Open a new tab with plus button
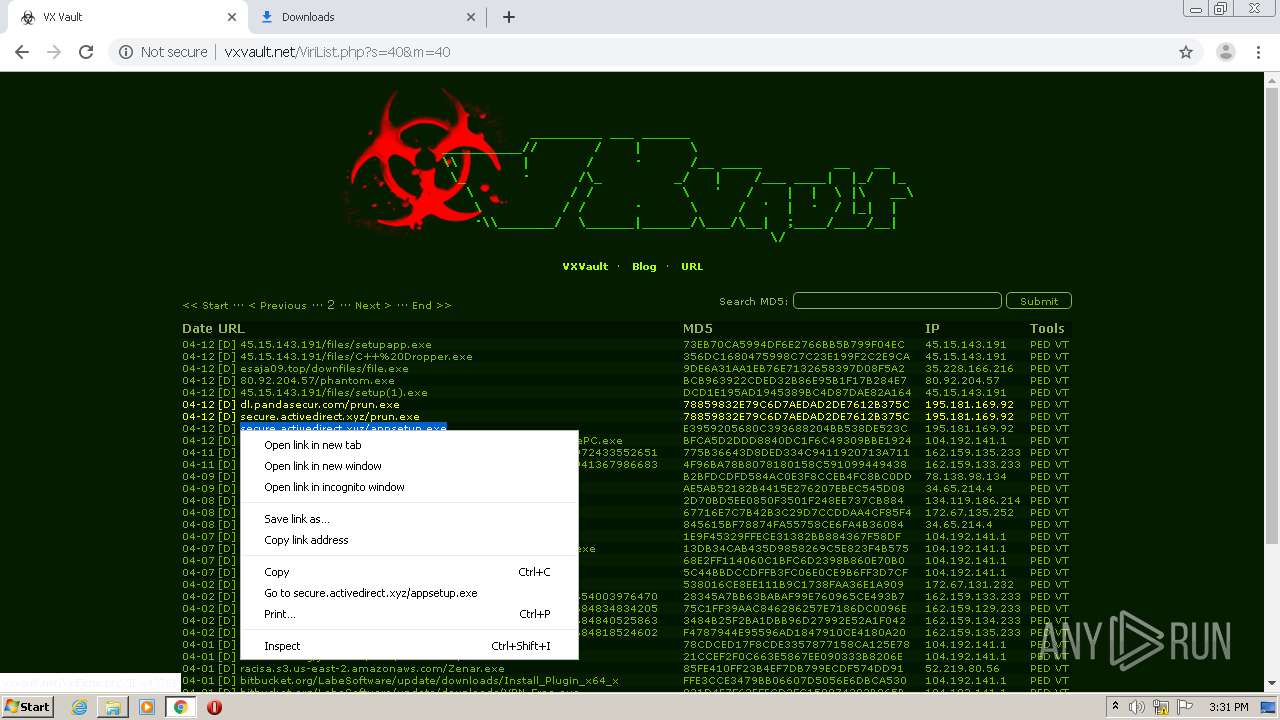Viewport: 1280px width, 720px height. 509,17
